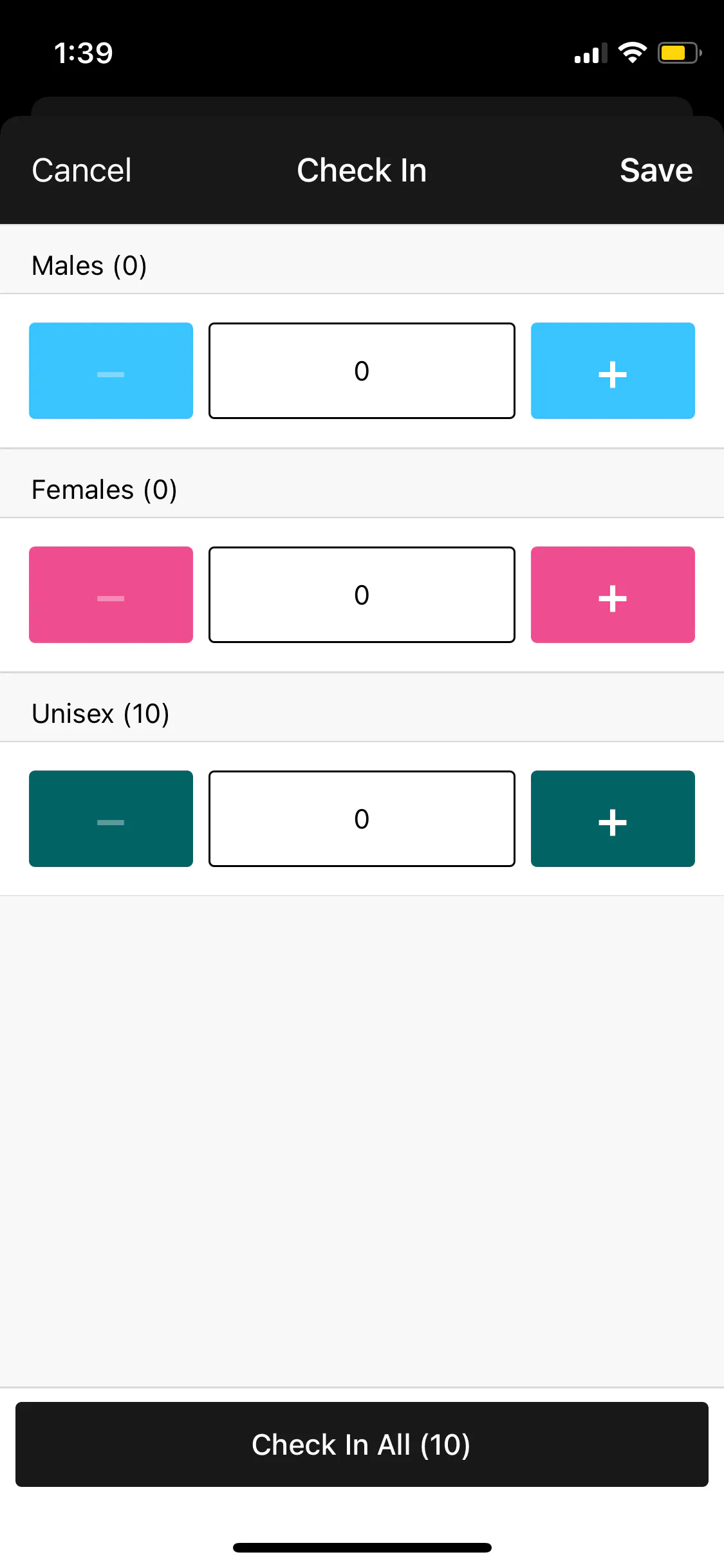Viewport: 724px width, 1568px height.
Task: Tap the Unisex (10) section header
Action: pyautogui.click(x=100, y=713)
